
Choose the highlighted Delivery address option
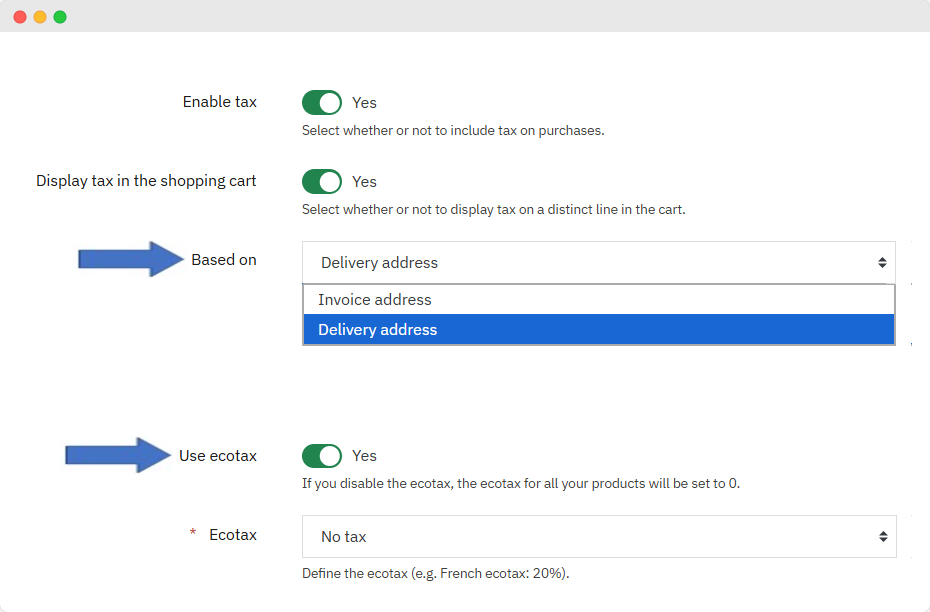click(378, 330)
